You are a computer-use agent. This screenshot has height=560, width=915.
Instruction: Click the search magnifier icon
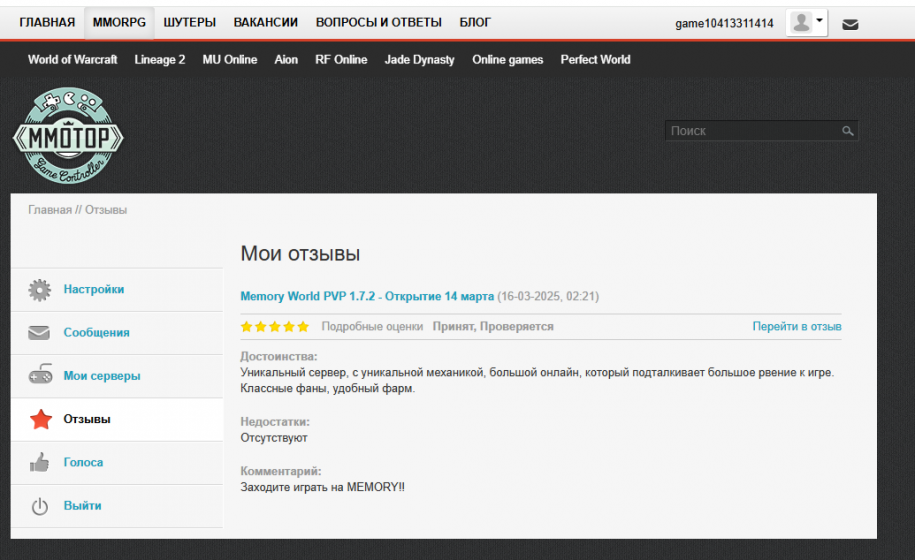click(x=848, y=131)
